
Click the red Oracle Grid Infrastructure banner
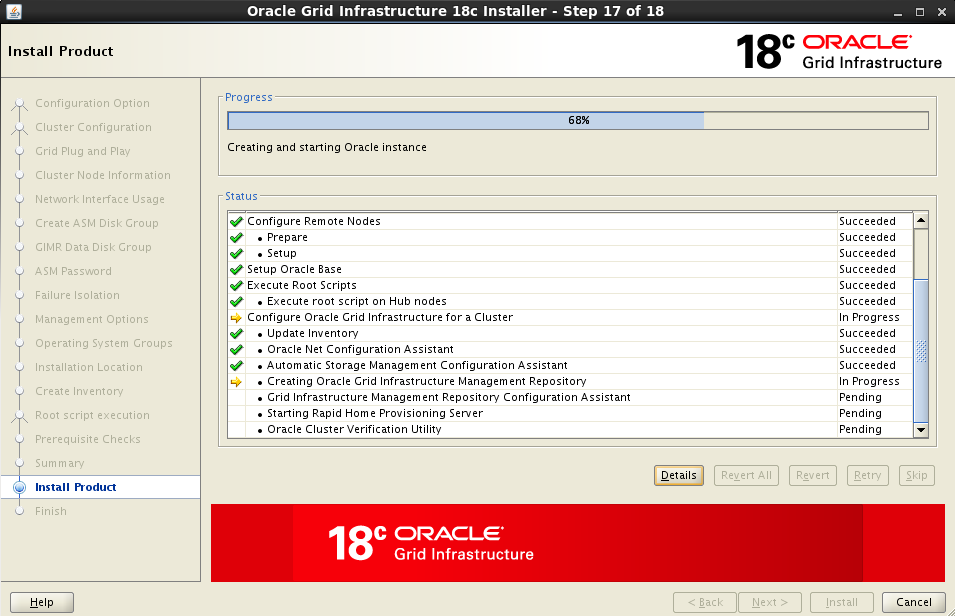[577, 543]
